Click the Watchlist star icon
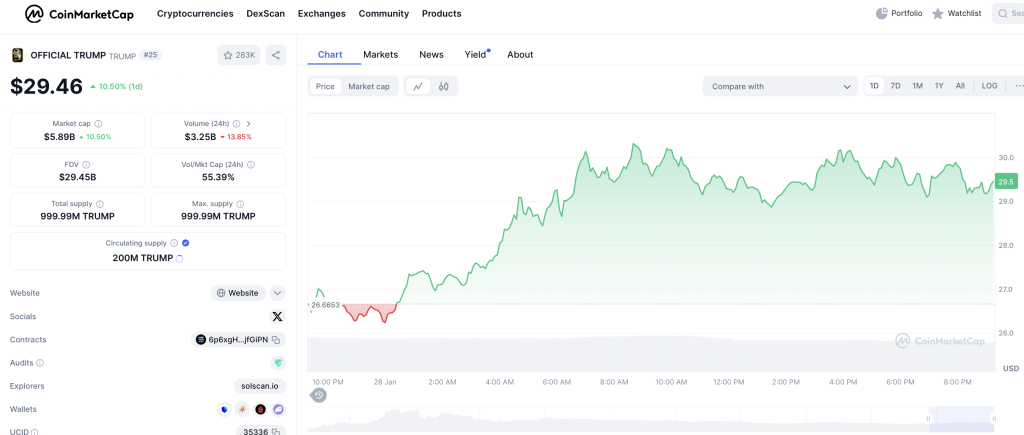This screenshot has height=435, width=1024. (938, 14)
